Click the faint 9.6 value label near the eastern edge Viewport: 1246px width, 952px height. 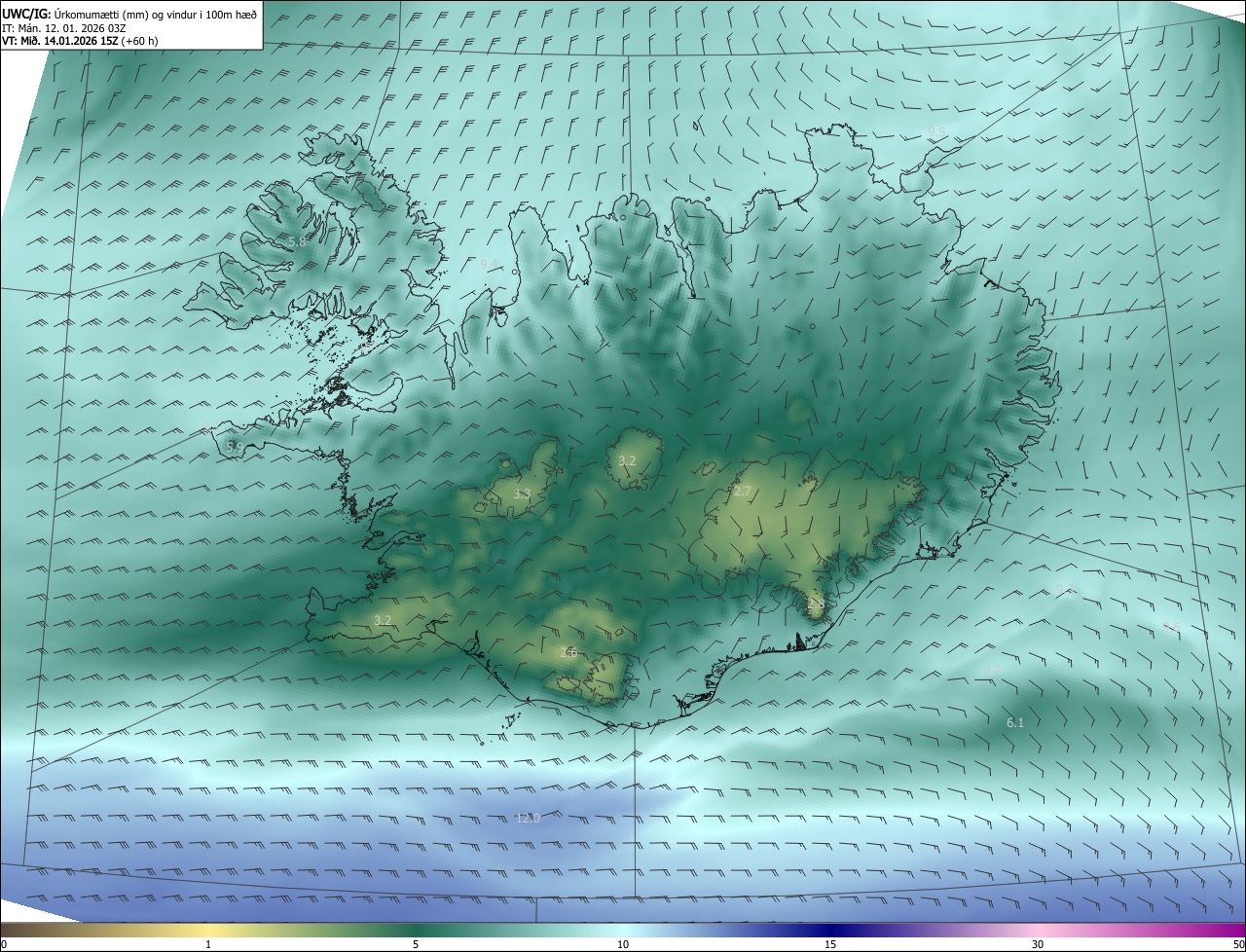1172,628
